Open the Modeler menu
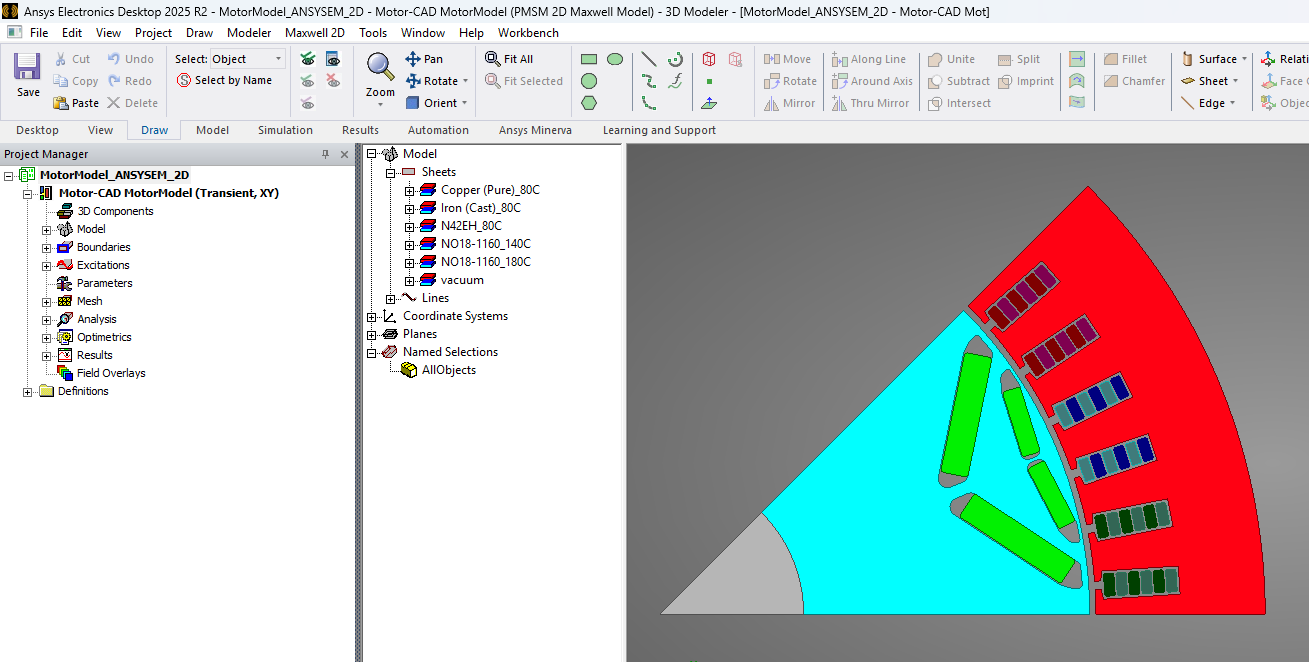This screenshot has height=662, width=1309. point(249,33)
